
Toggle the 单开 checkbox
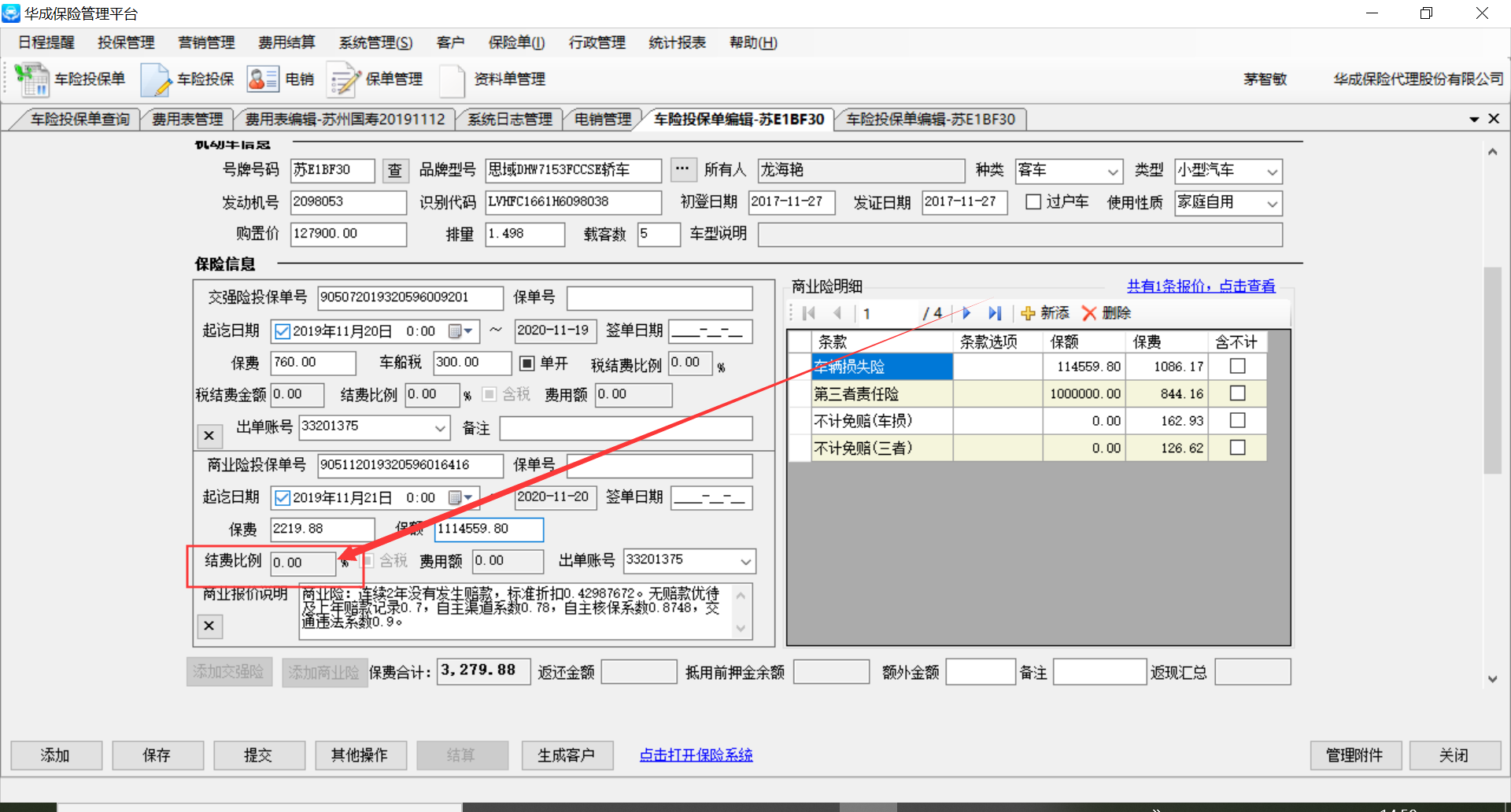(x=527, y=363)
